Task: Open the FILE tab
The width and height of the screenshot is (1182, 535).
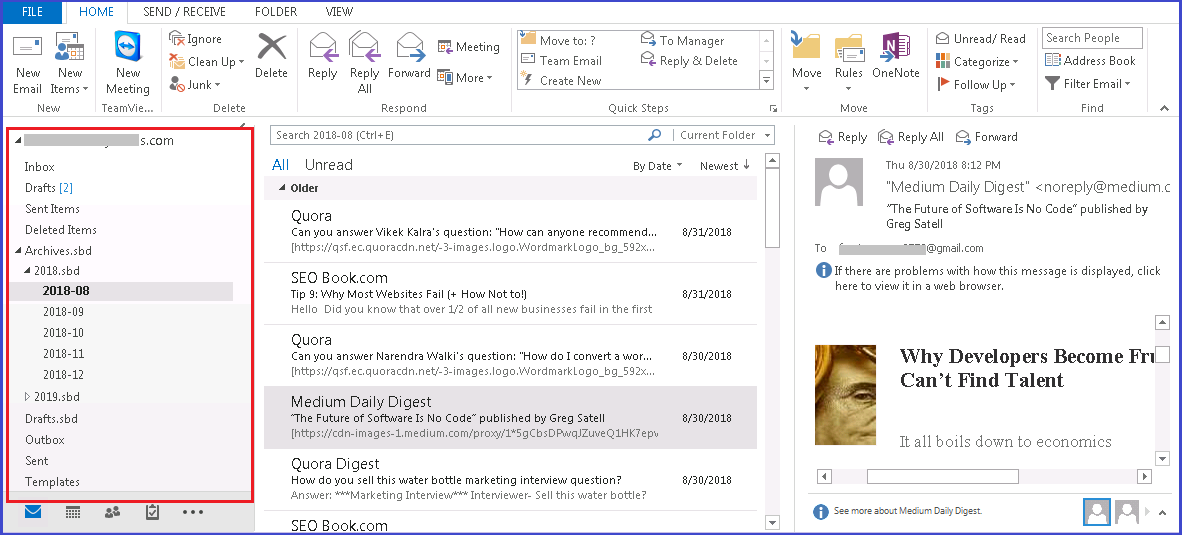Action: pyautogui.click(x=32, y=12)
